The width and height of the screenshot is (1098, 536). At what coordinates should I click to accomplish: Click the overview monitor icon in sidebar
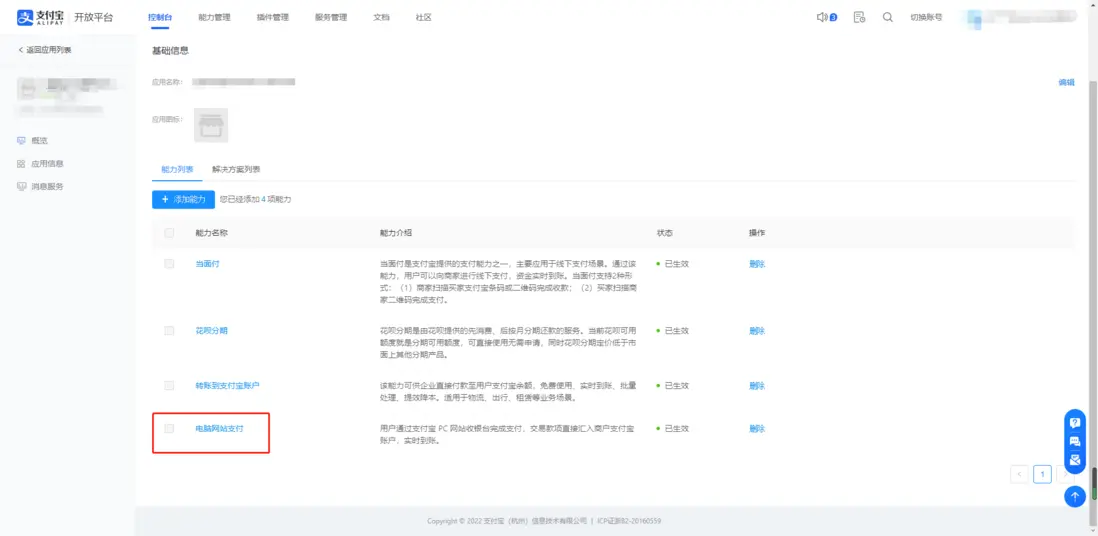pyautogui.click(x=21, y=141)
